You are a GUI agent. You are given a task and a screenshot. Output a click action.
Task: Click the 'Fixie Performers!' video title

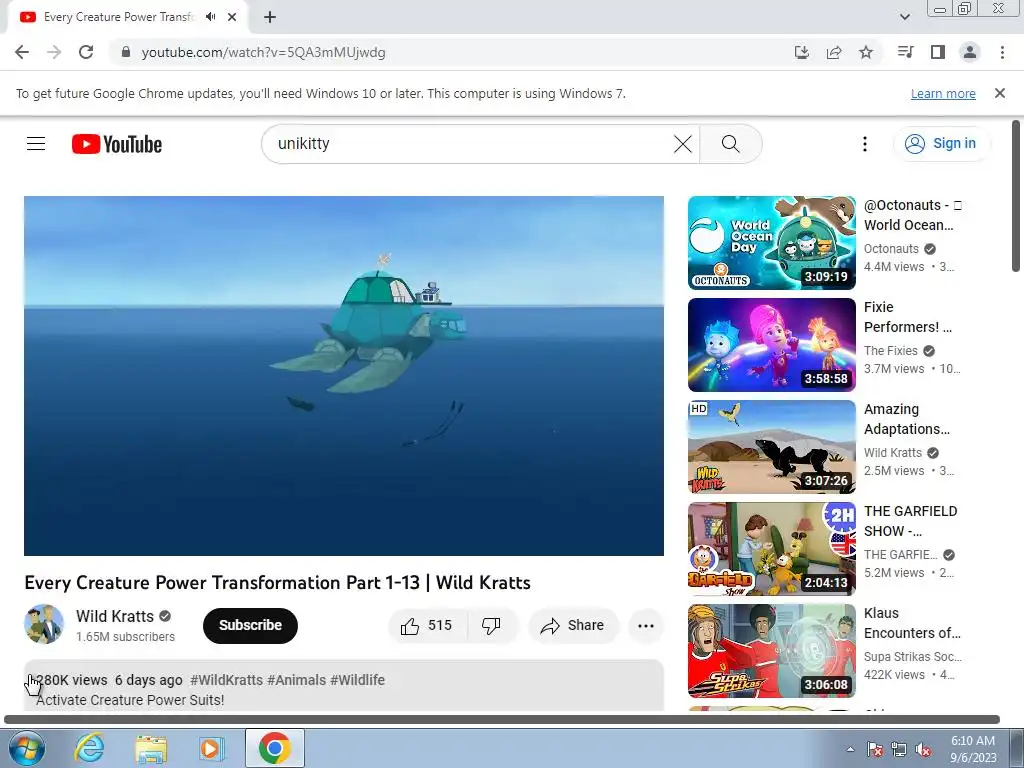908,317
